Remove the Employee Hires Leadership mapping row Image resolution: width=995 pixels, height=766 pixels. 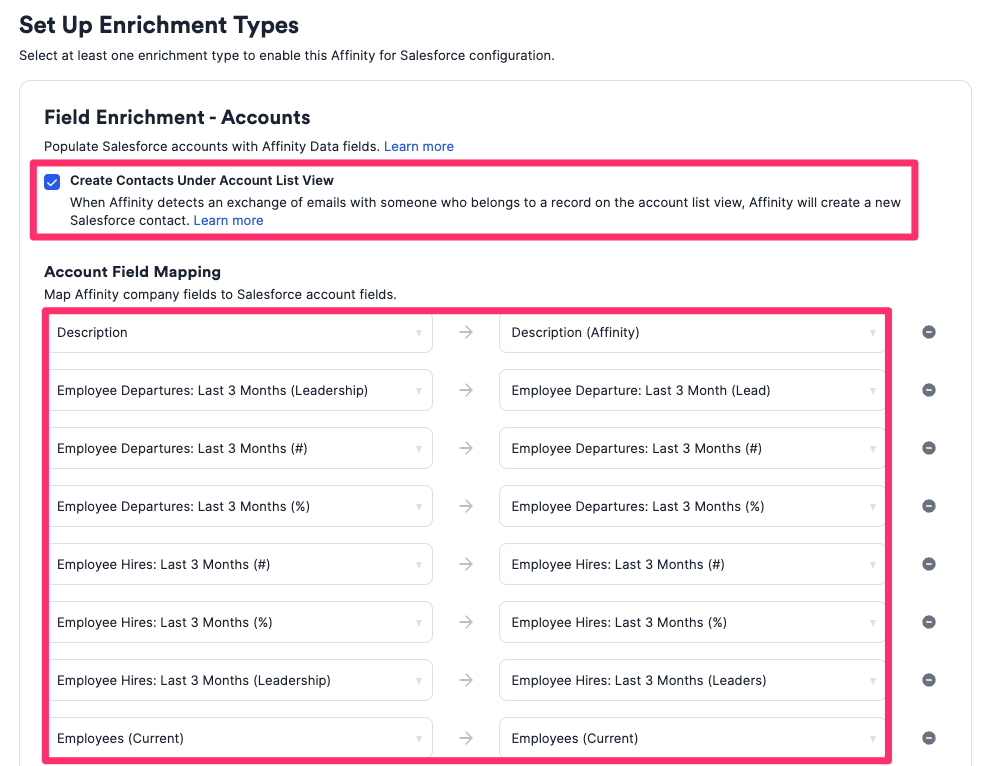click(928, 680)
